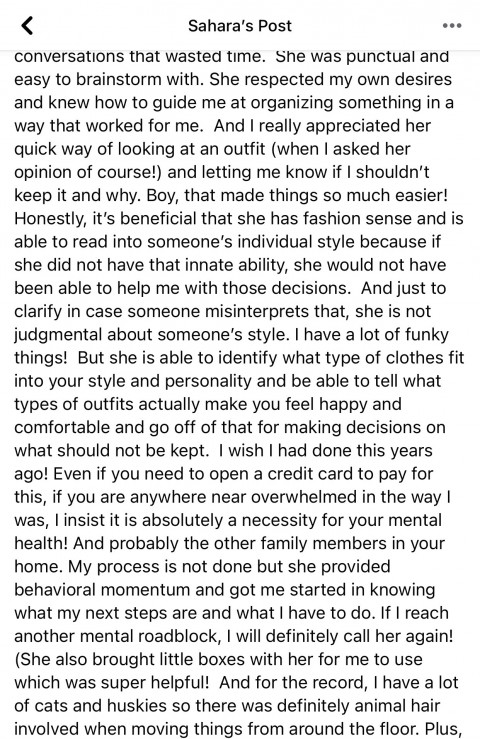Click the text "I wish I had done this years"

point(325,450)
